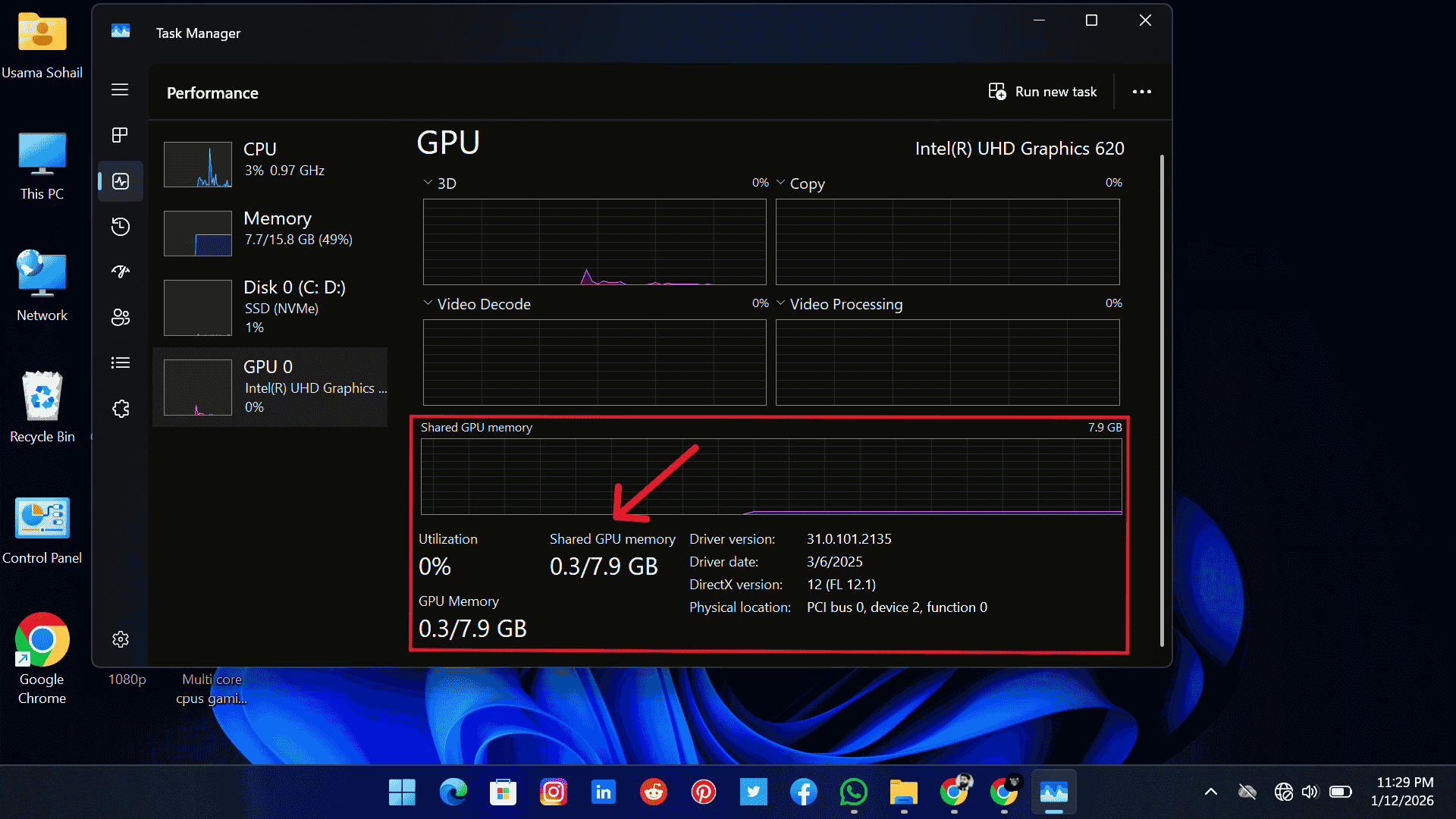Collapse the 3D graph chevron

(427, 182)
